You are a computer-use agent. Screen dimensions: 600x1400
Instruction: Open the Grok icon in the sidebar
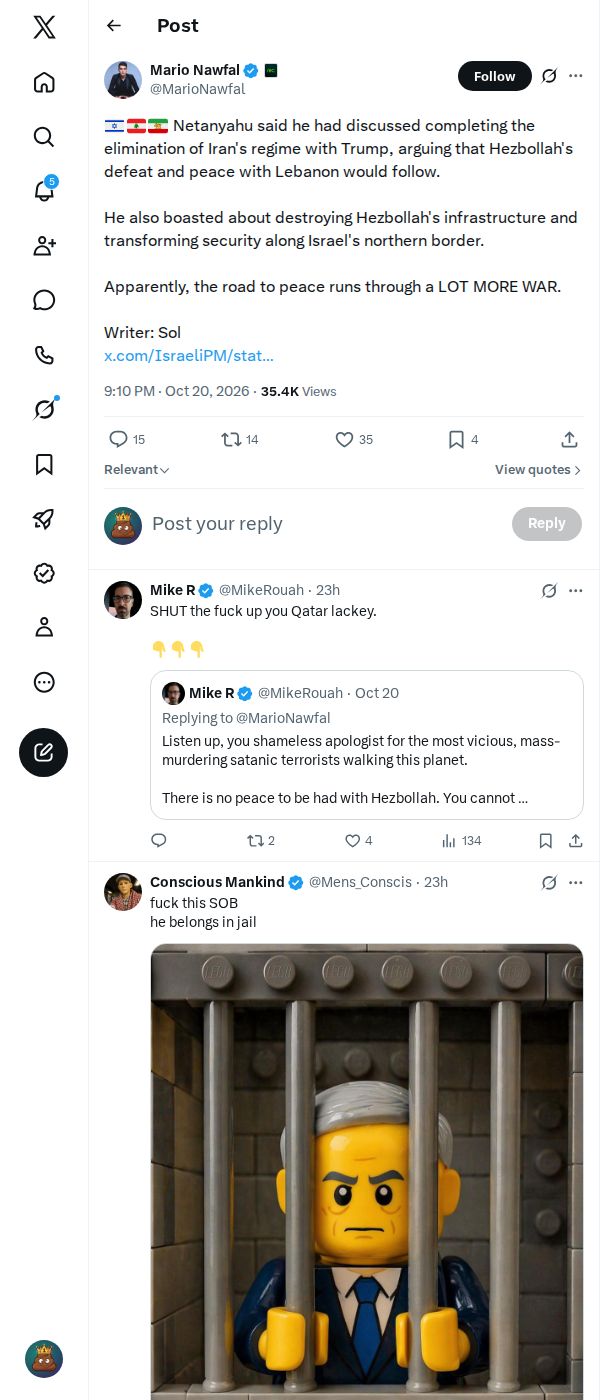tap(44, 409)
